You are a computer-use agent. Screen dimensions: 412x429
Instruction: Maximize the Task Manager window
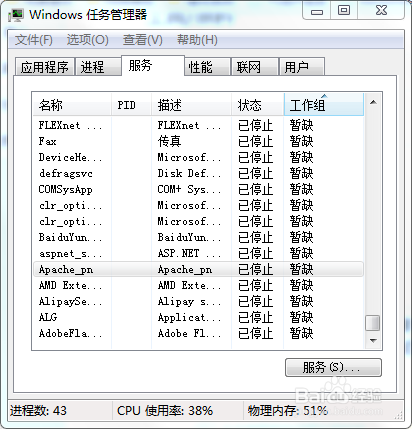click(344, 11)
